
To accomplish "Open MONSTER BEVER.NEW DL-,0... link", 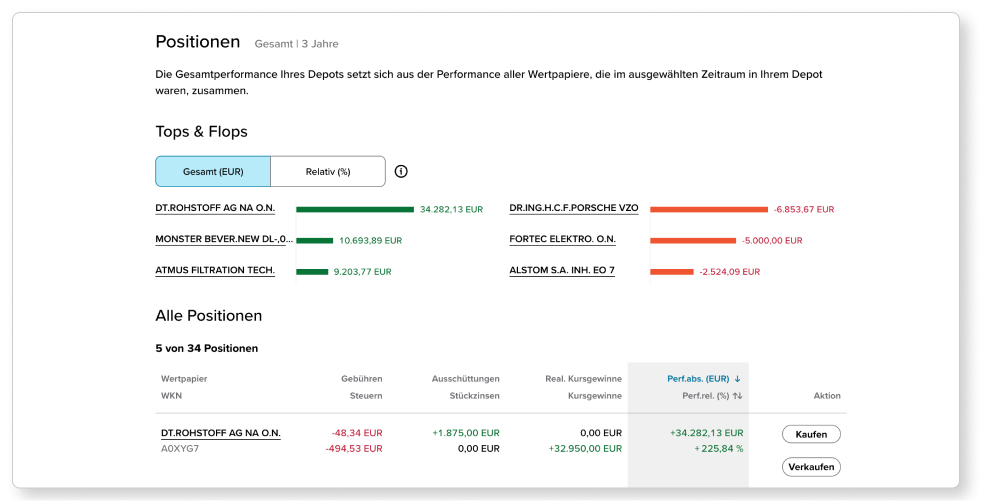I will click(x=224, y=239).
